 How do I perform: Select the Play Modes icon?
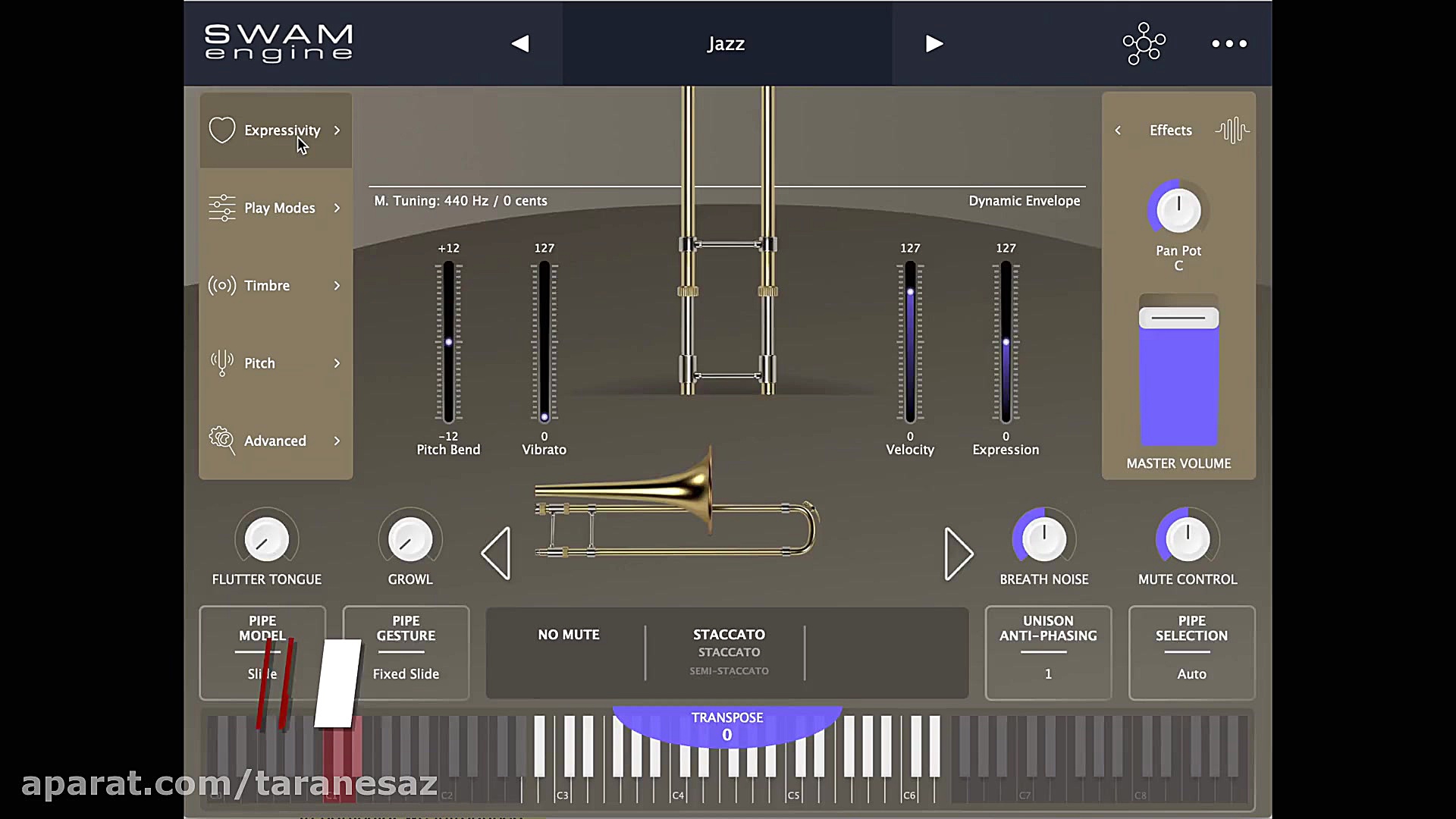tap(221, 207)
